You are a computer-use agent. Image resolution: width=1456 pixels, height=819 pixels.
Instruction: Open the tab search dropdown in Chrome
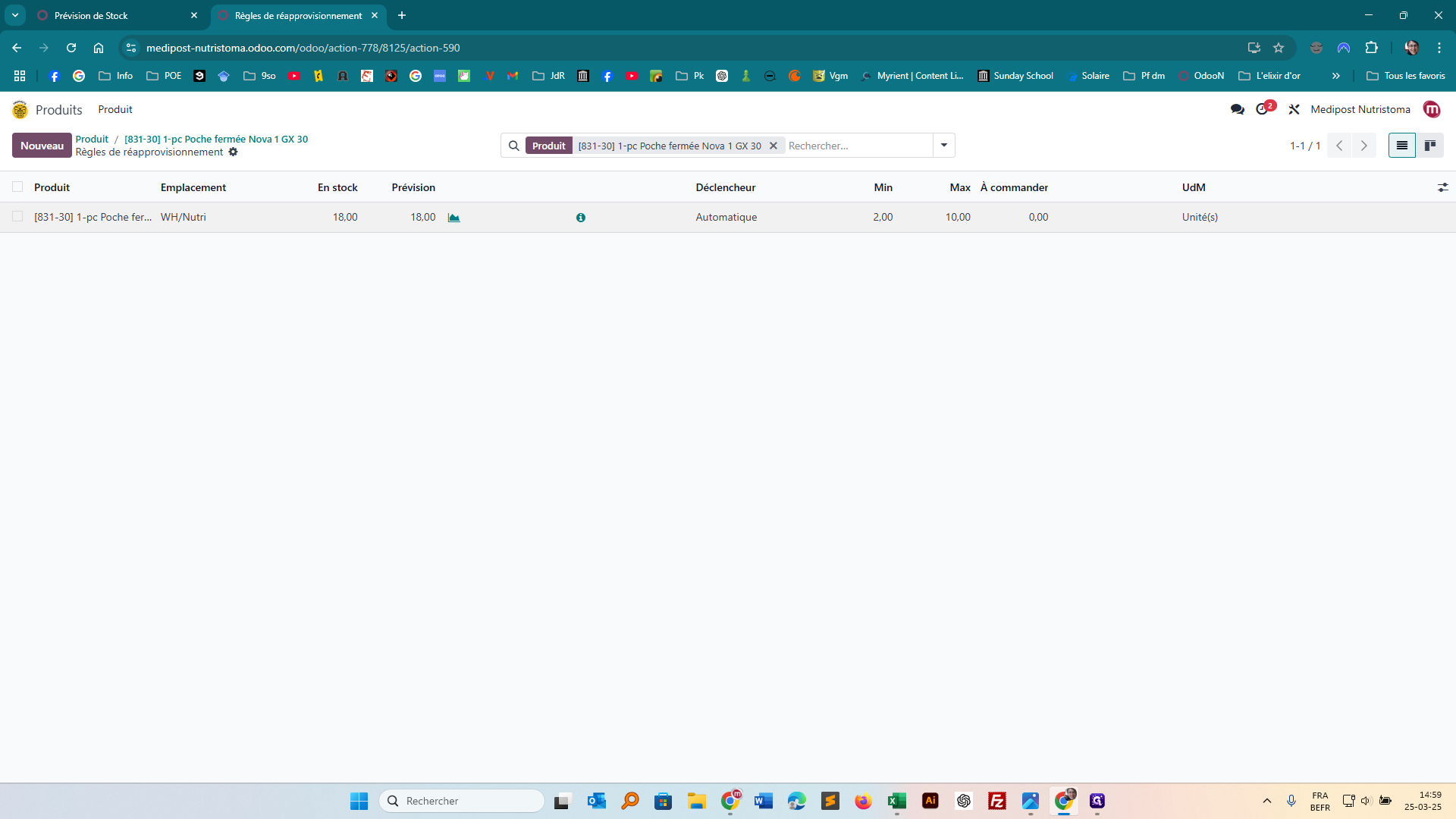click(x=14, y=15)
